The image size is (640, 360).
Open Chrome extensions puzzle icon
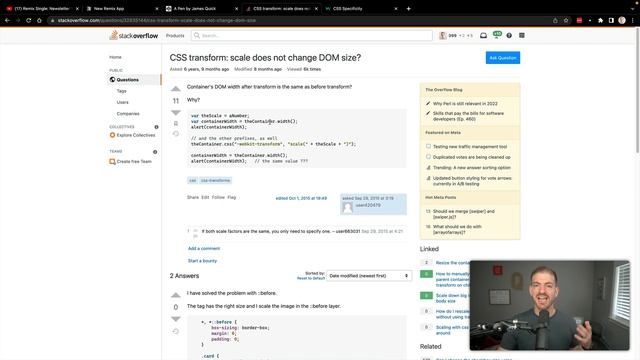point(600,20)
